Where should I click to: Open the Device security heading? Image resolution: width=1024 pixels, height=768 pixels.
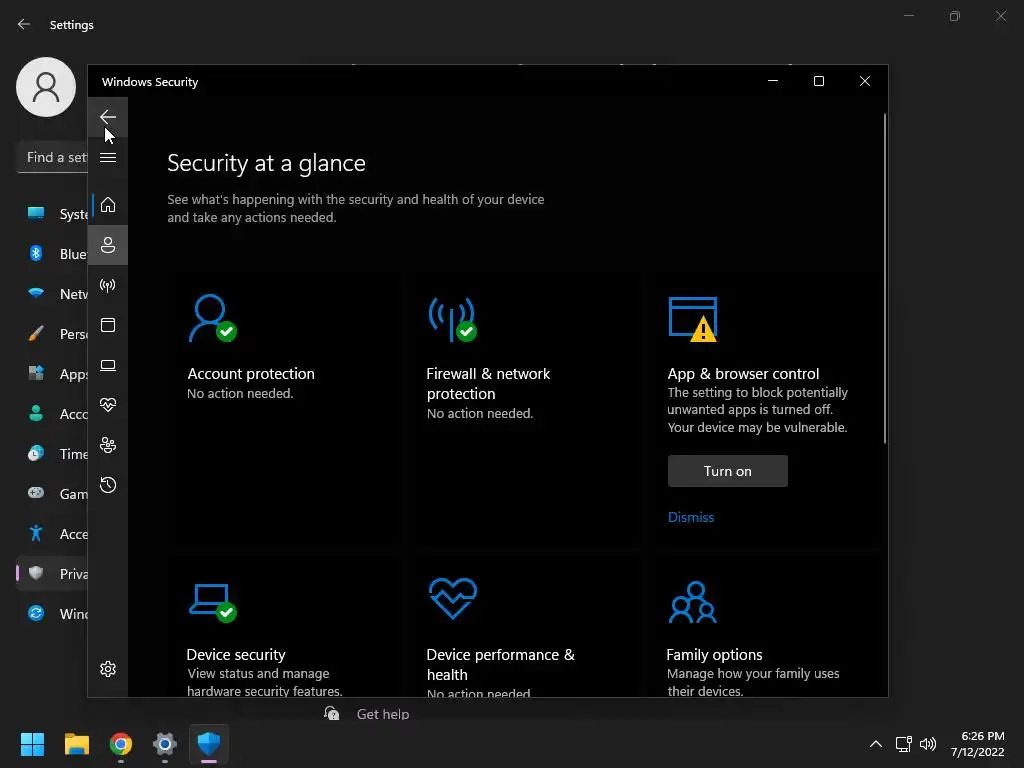pyautogui.click(x=236, y=654)
